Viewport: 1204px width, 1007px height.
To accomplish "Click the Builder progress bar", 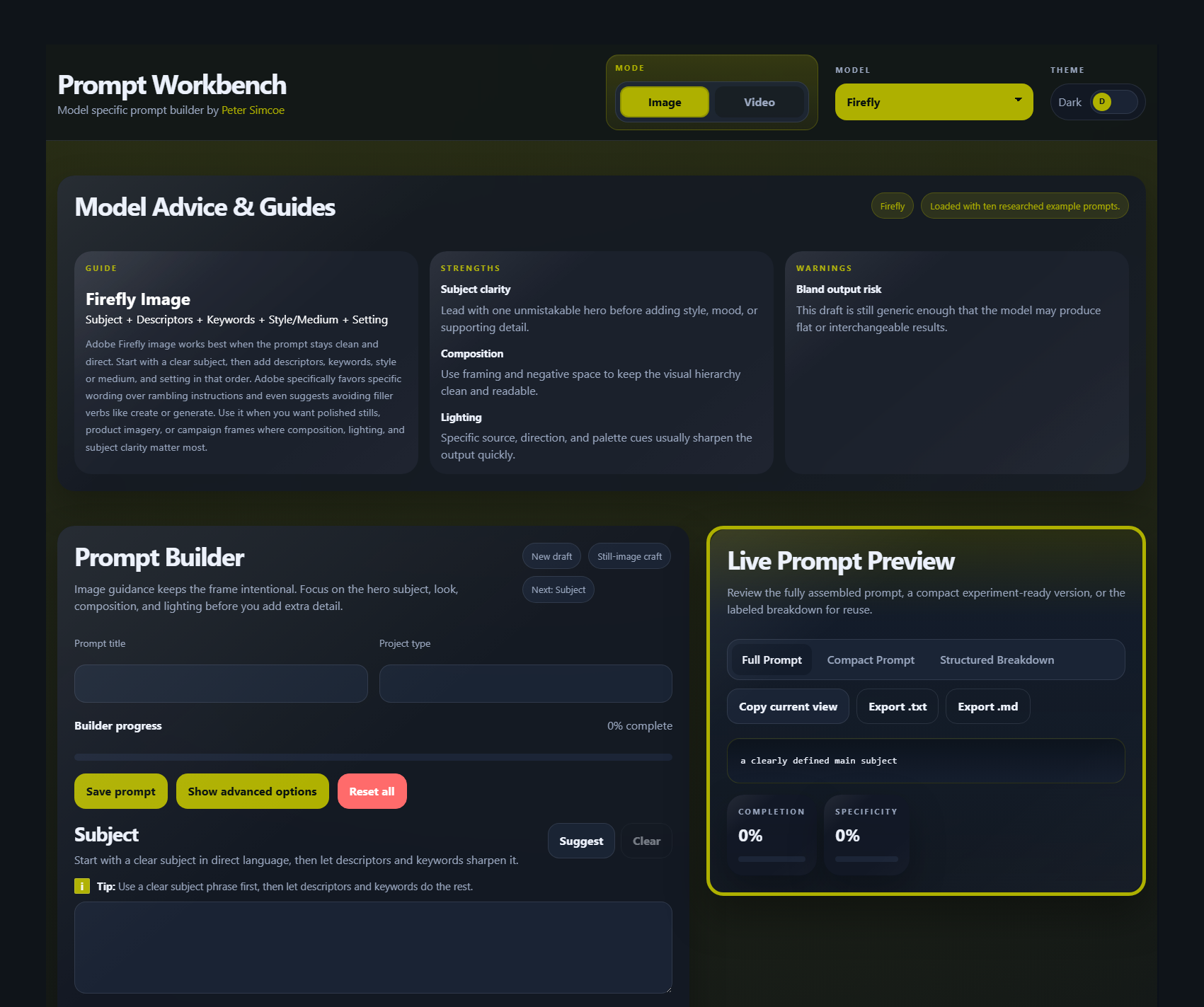I will point(373,757).
